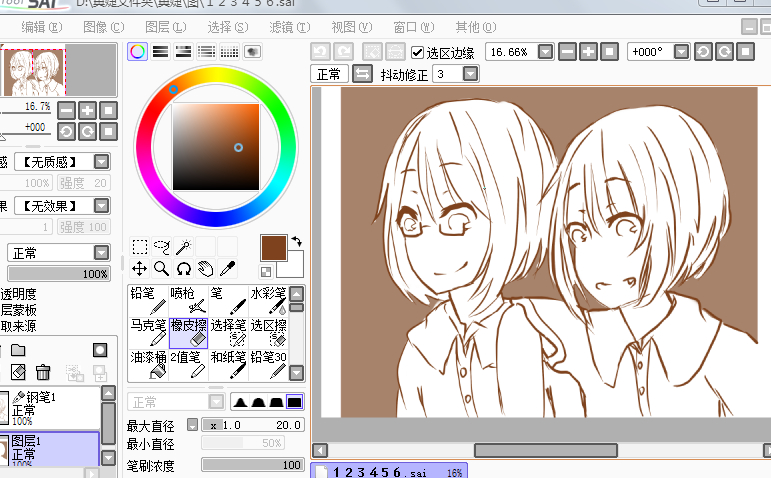Click the navigator thumbnail preview
771x478 pixels.
coord(34,72)
